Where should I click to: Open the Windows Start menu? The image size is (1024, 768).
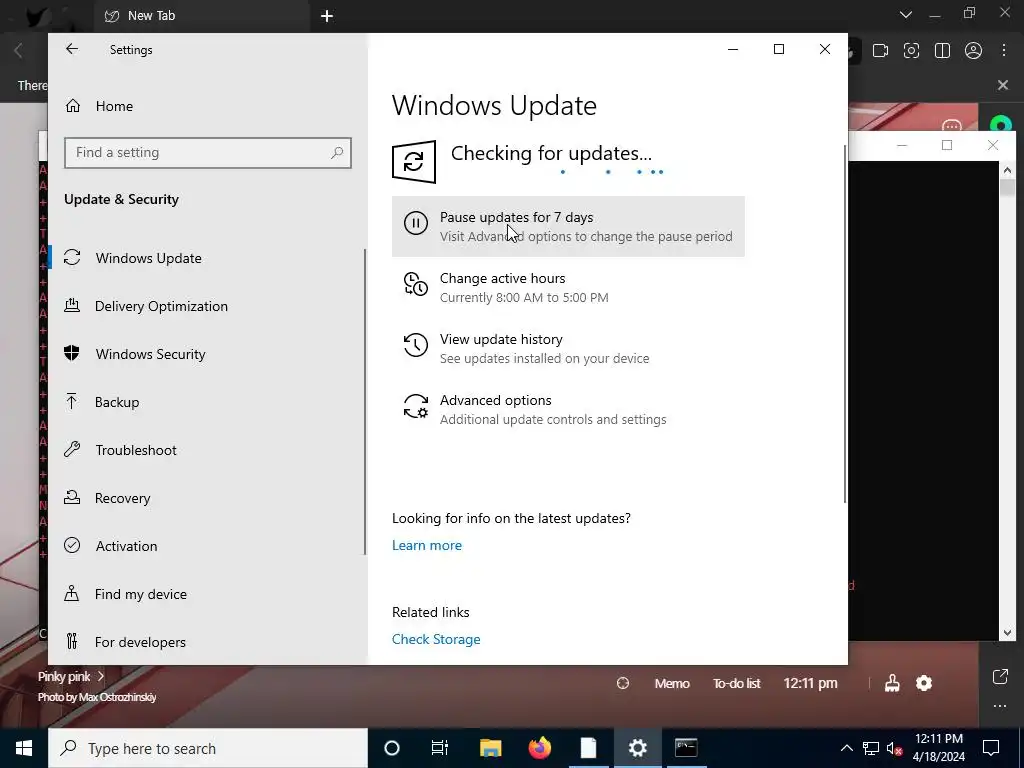click(x=24, y=748)
